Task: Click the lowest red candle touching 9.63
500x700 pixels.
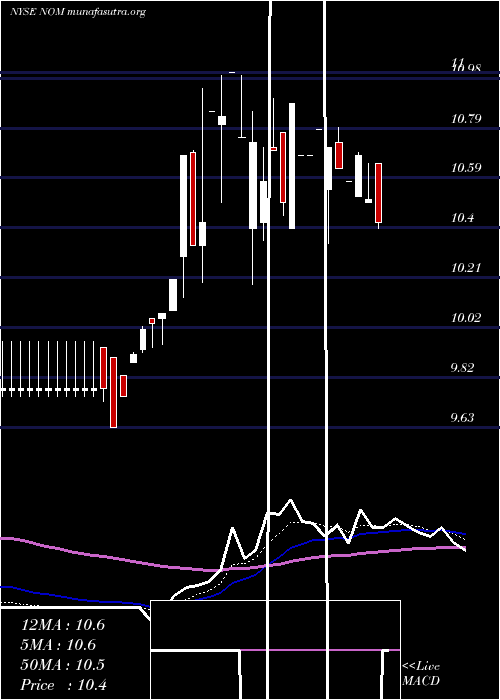Action: pos(113,392)
